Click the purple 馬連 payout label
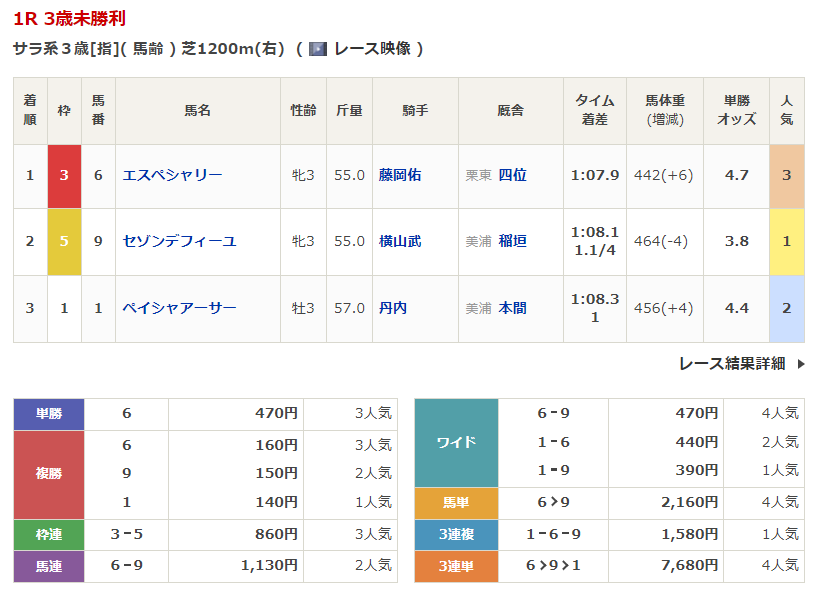Image resolution: width=822 pixels, height=593 pixels. pos(49,566)
